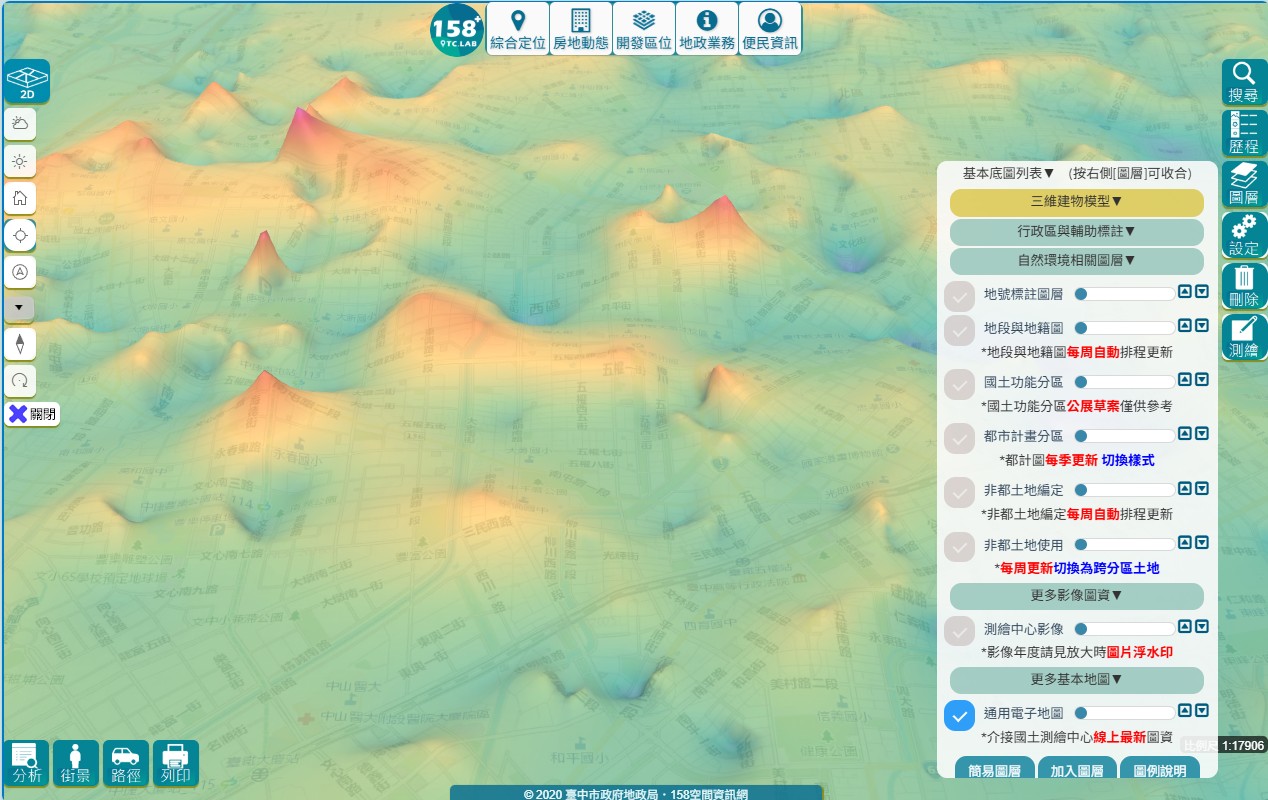The image size is (1268, 800).
Task: Open the 歷程 history panel
Action: [x=1244, y=133]
